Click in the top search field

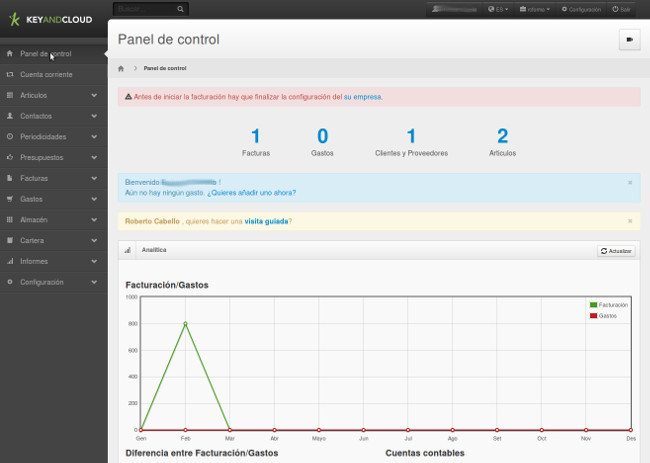[x=145, y=9]
